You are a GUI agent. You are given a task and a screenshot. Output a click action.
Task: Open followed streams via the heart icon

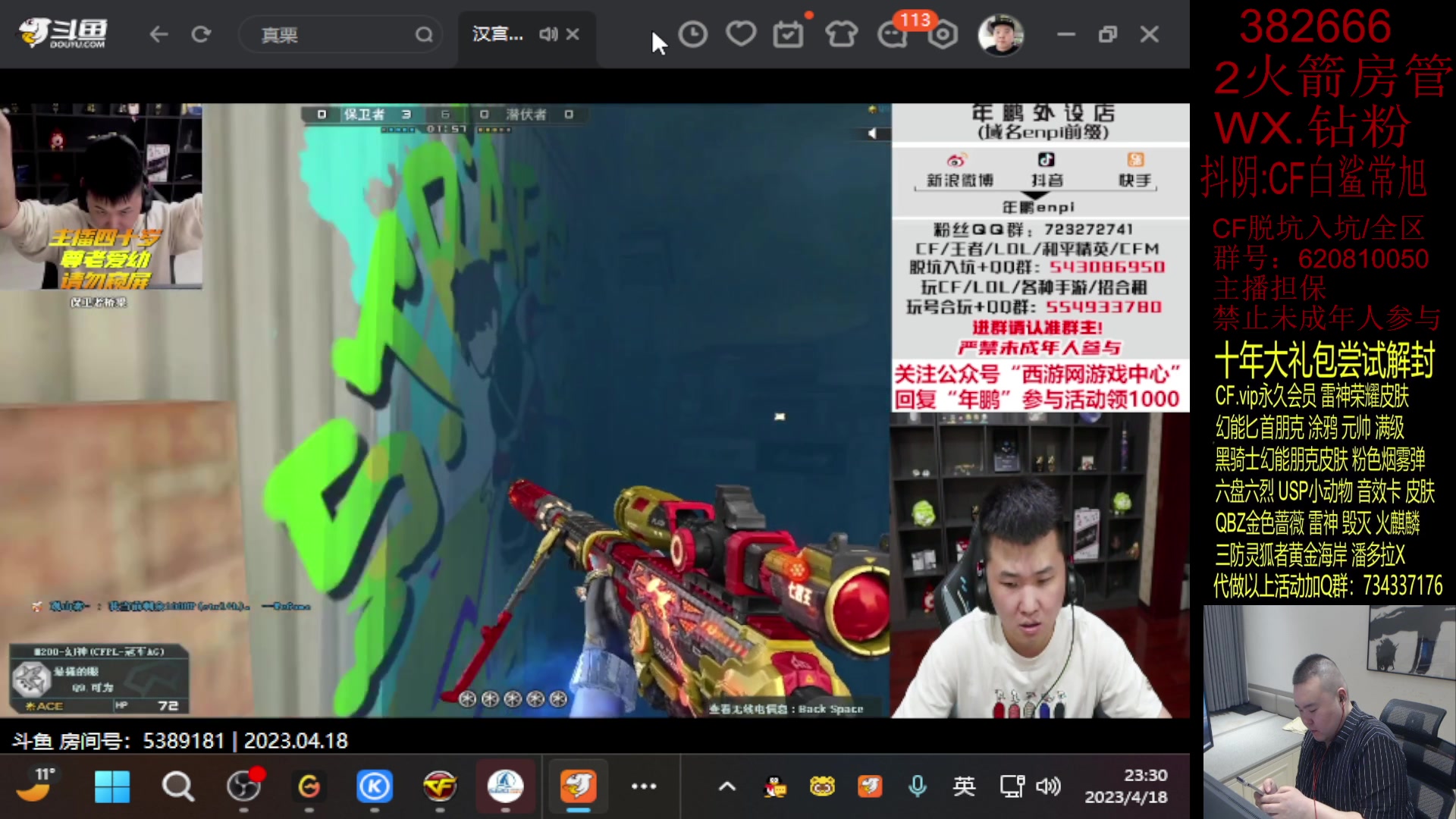pos(740,34)
